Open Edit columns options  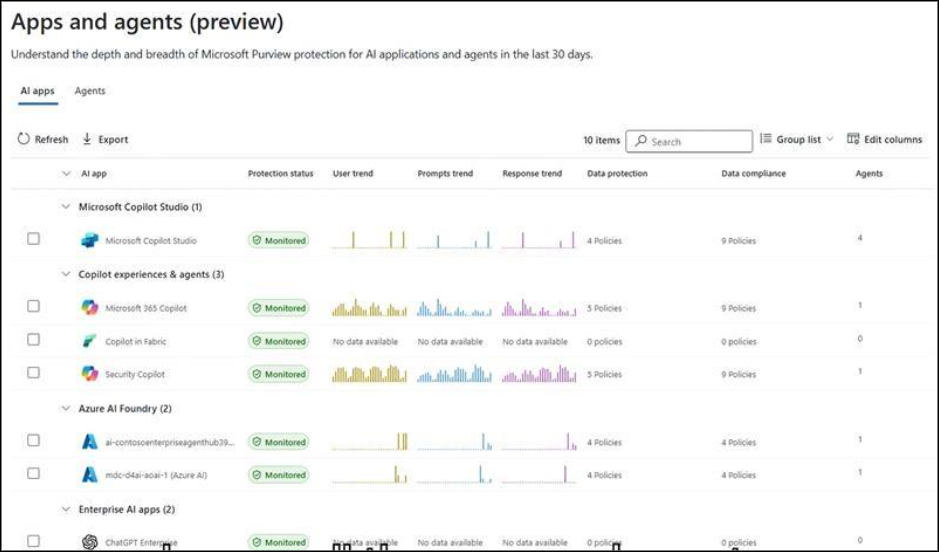point(885,140)
